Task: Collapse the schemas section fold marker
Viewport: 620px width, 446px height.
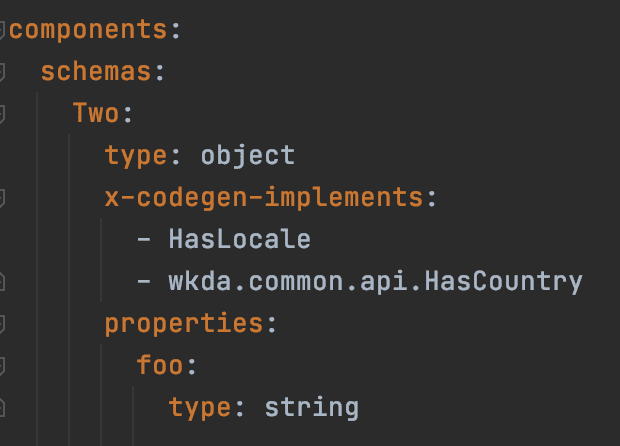Action: point(3,71)
